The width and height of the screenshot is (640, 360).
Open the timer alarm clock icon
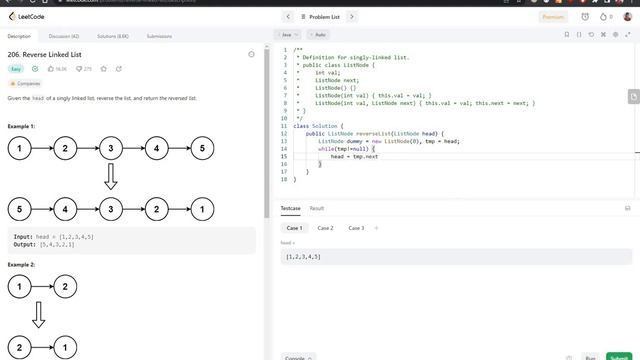pyautogui.click(x=585, y=17)
